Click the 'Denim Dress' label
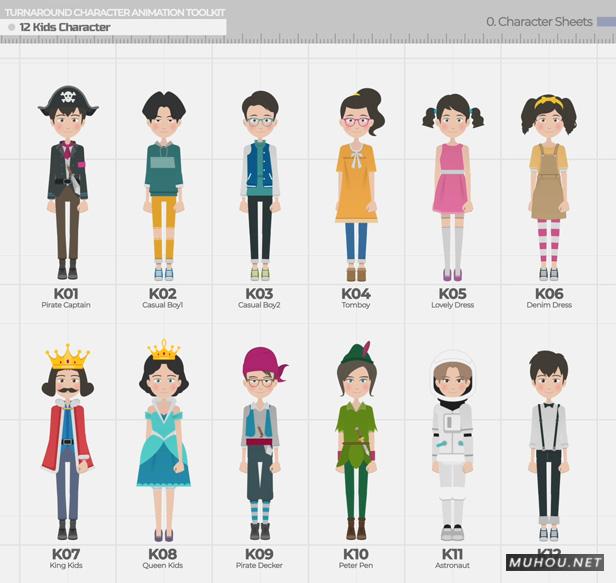 pyautogui.click(x=549, y=305)
